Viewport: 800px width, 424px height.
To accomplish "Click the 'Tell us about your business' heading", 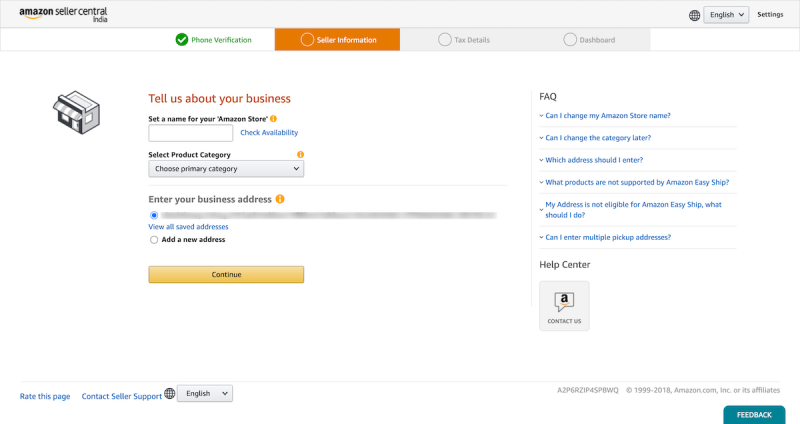I will [219, 98].
